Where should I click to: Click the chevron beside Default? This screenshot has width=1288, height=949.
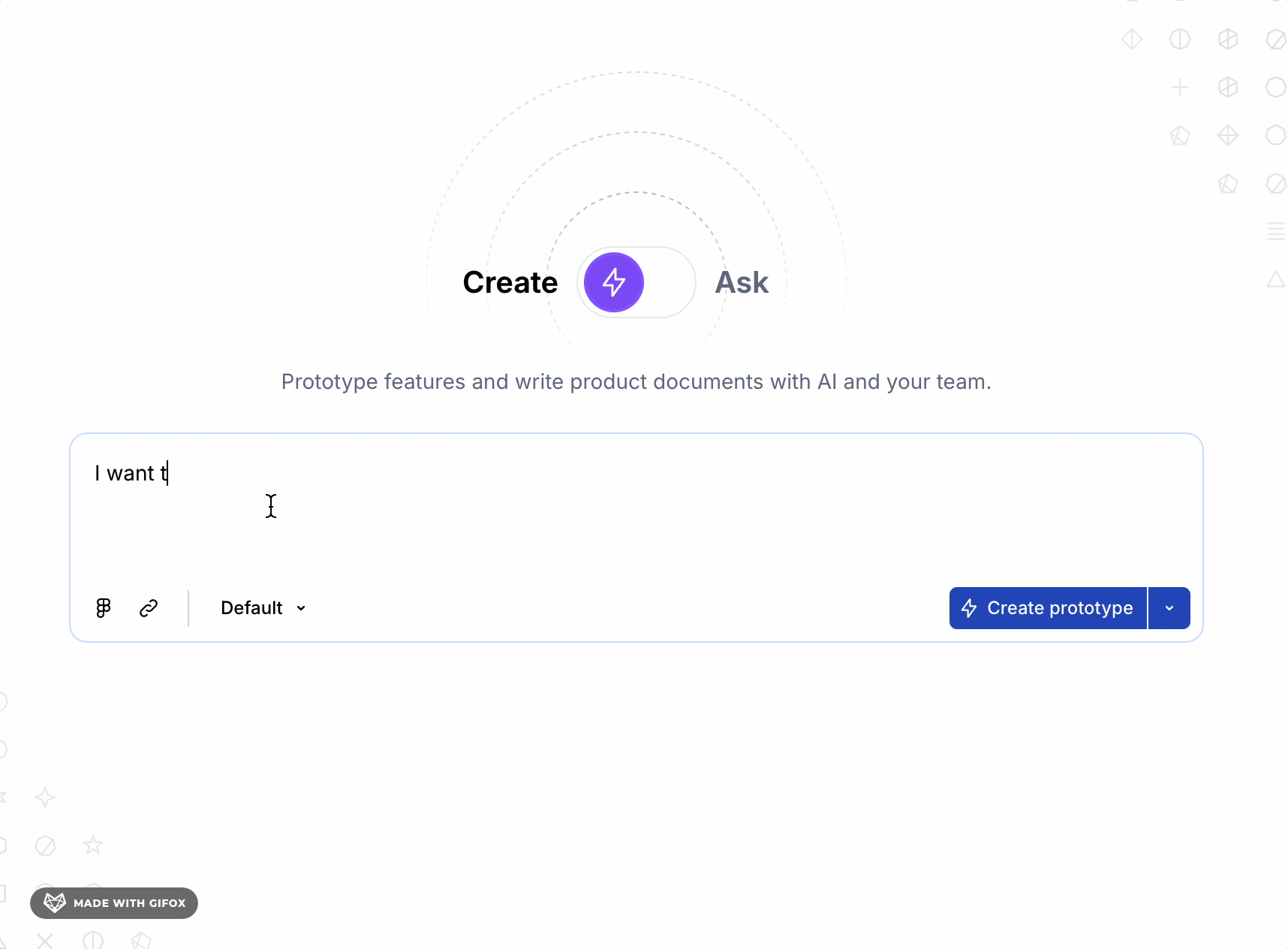(301, 608)
